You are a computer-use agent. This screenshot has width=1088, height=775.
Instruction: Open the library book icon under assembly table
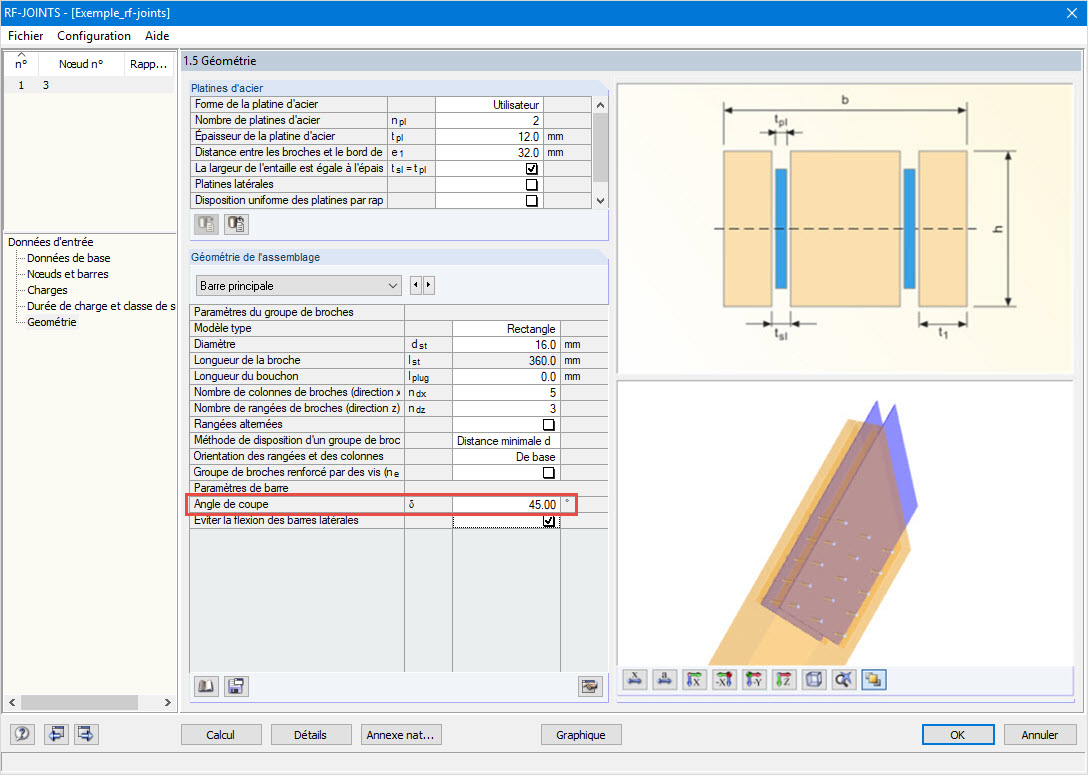point(206,686)
